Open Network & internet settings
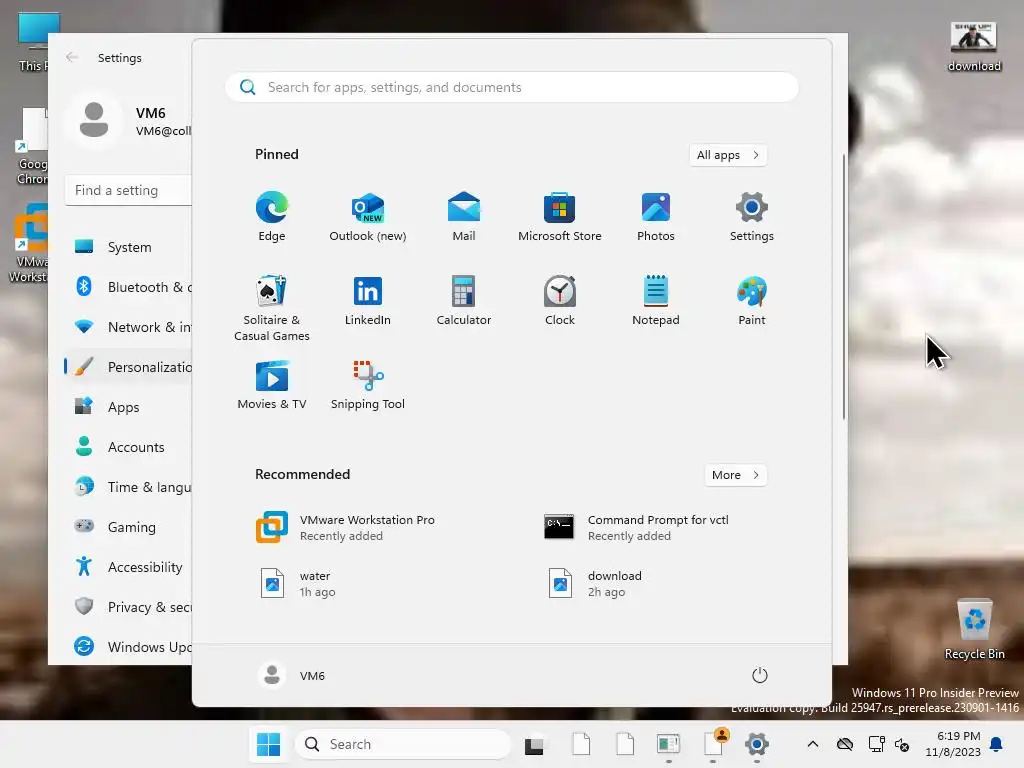Image resolution: width=1024 pixels, height=768 pixels. [x=129, y=327]
